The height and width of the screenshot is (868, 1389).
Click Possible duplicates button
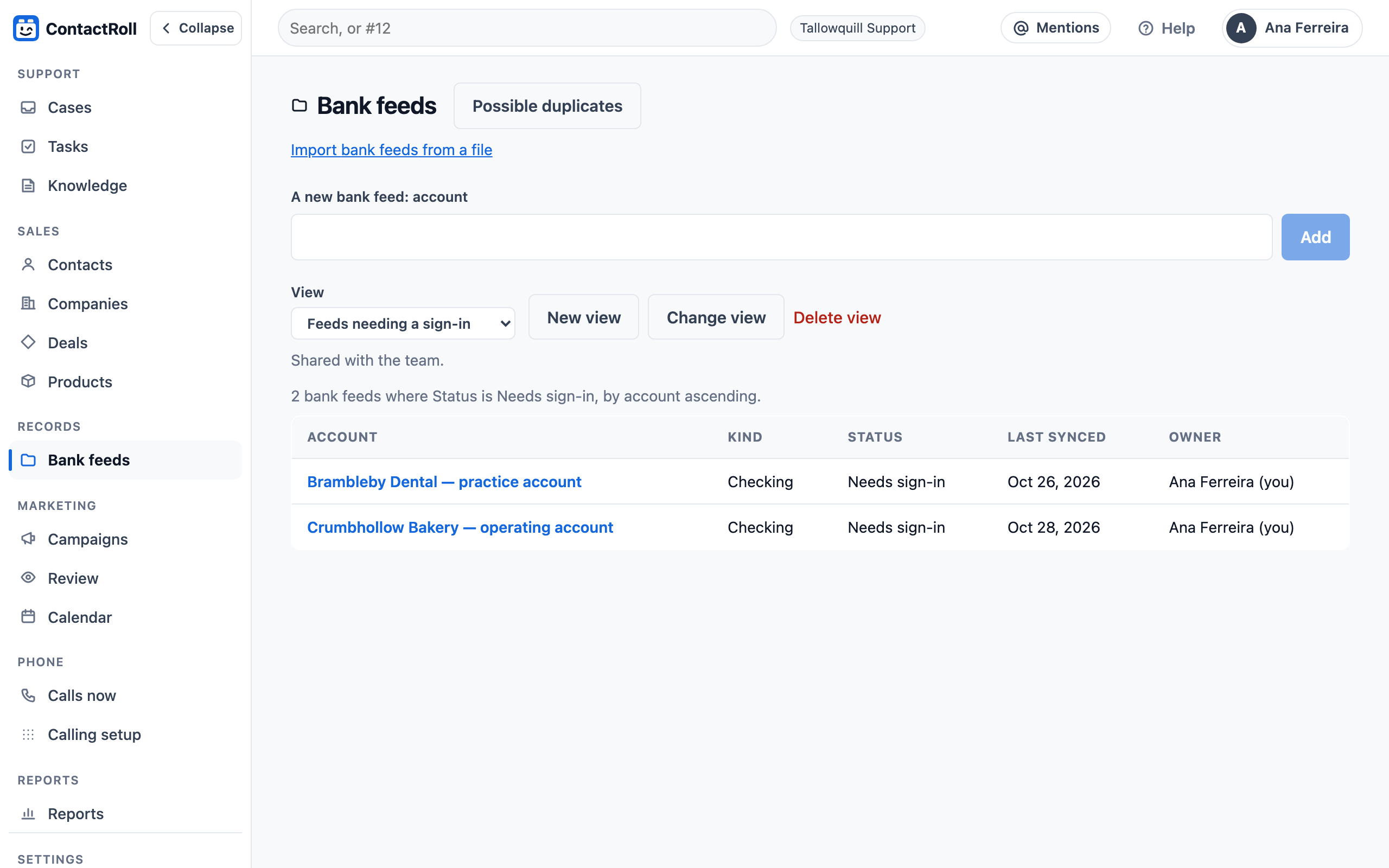click(547, 106)
